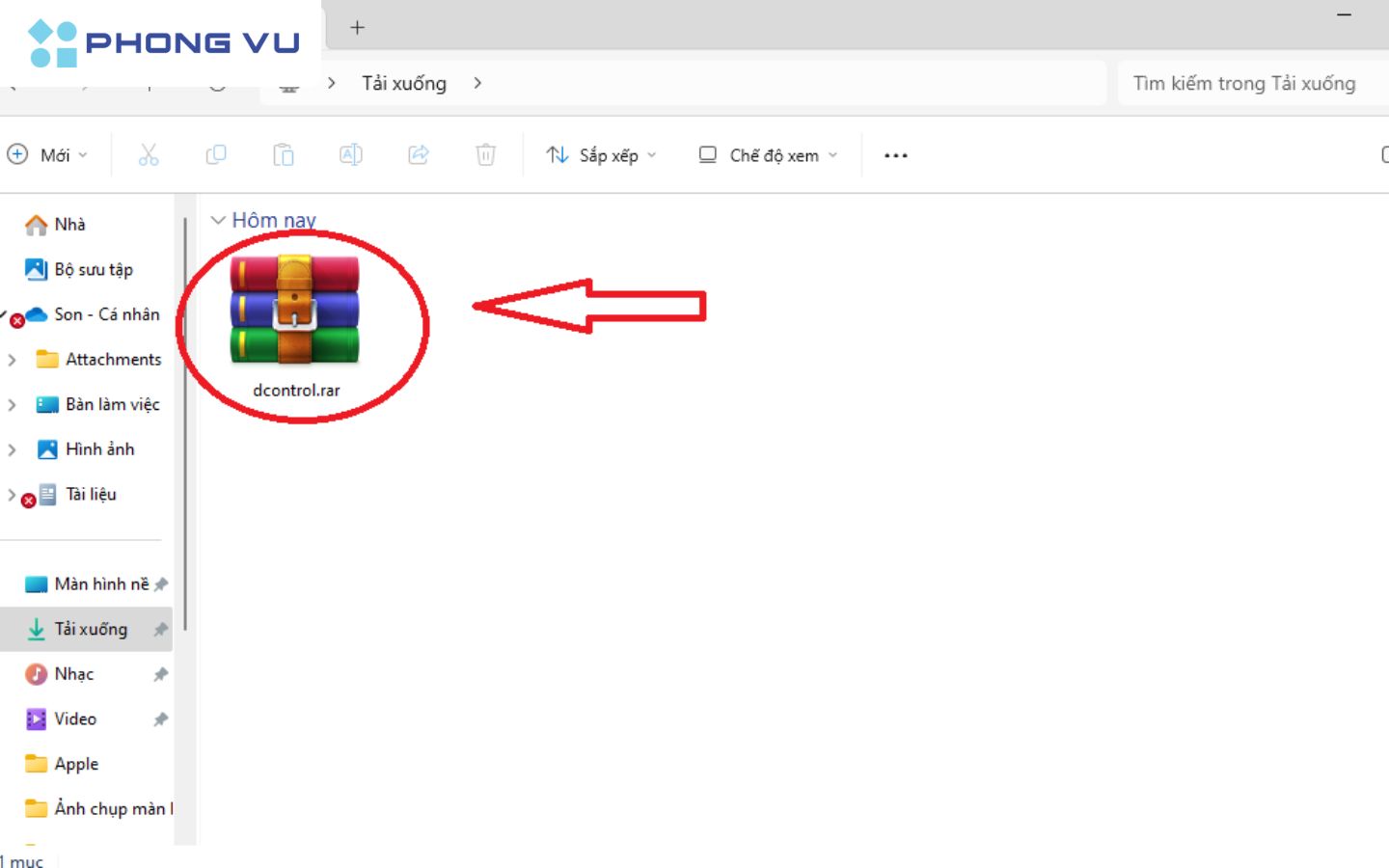Expand the Hình ảnh folder node
The image size is (1389, 868).
tap(13, 449)
